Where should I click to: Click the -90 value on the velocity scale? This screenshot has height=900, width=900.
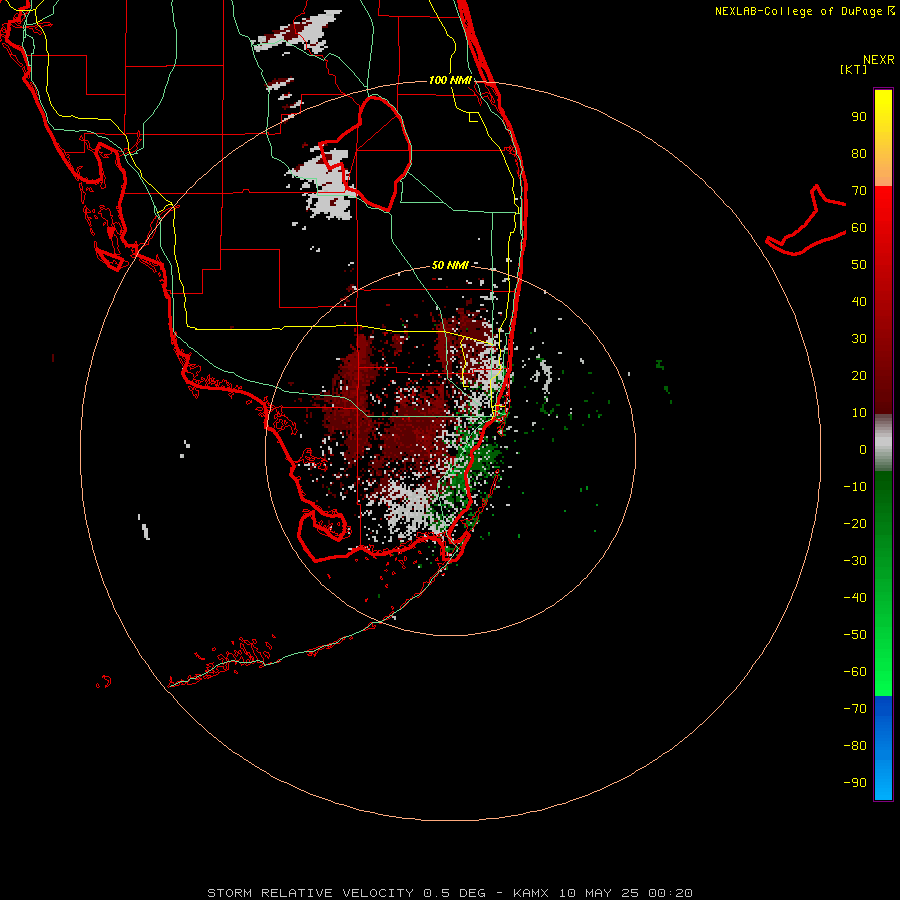tap(855, 783)
